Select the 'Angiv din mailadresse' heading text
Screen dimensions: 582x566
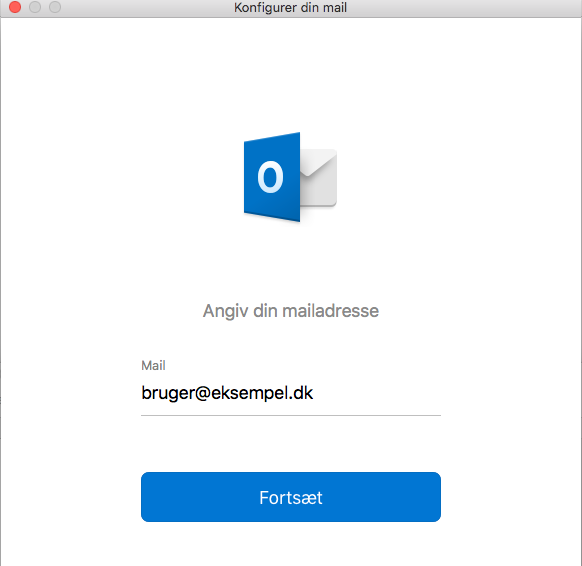[291, 311]
